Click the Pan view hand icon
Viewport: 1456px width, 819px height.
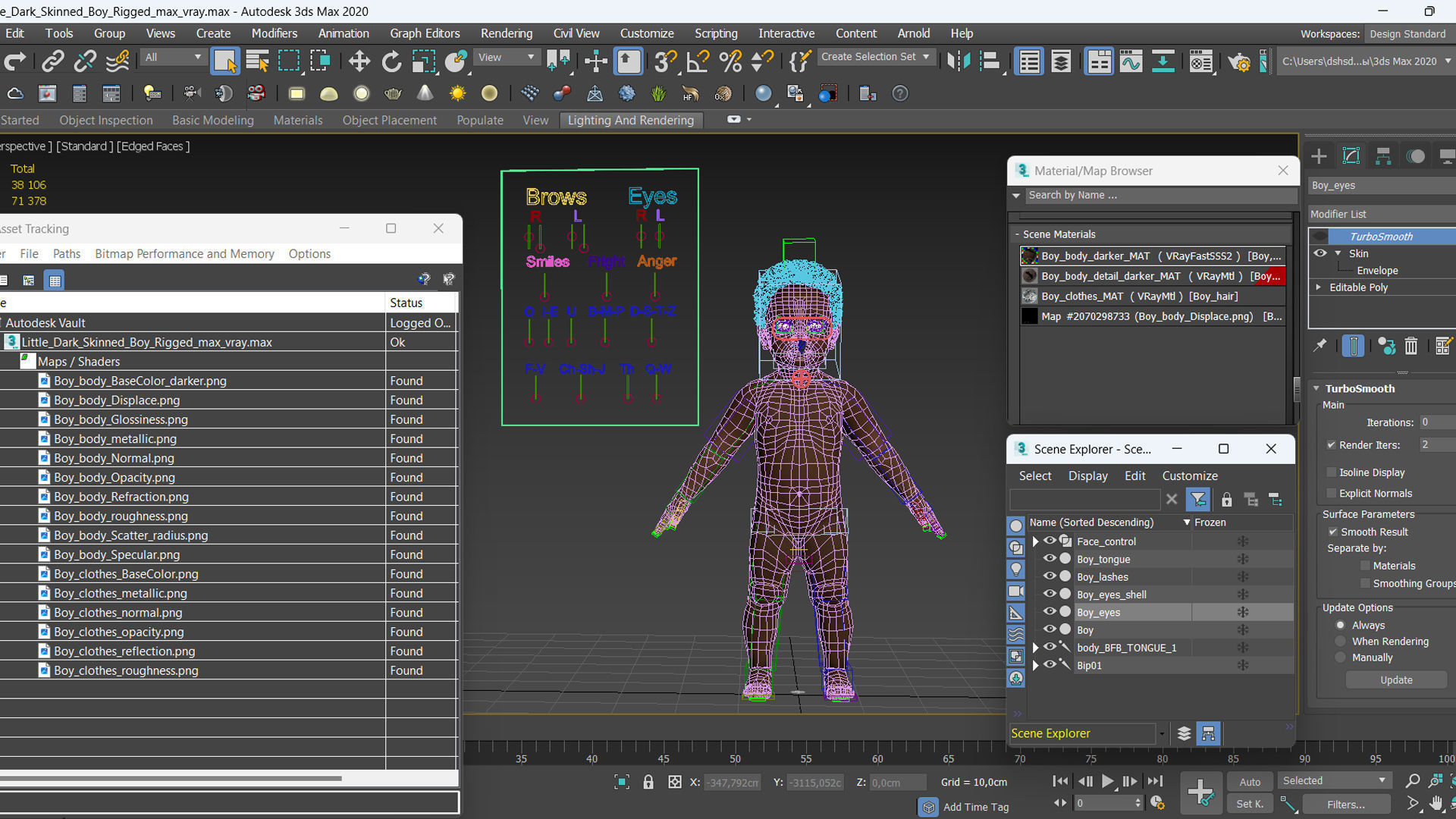(1436, 804)
